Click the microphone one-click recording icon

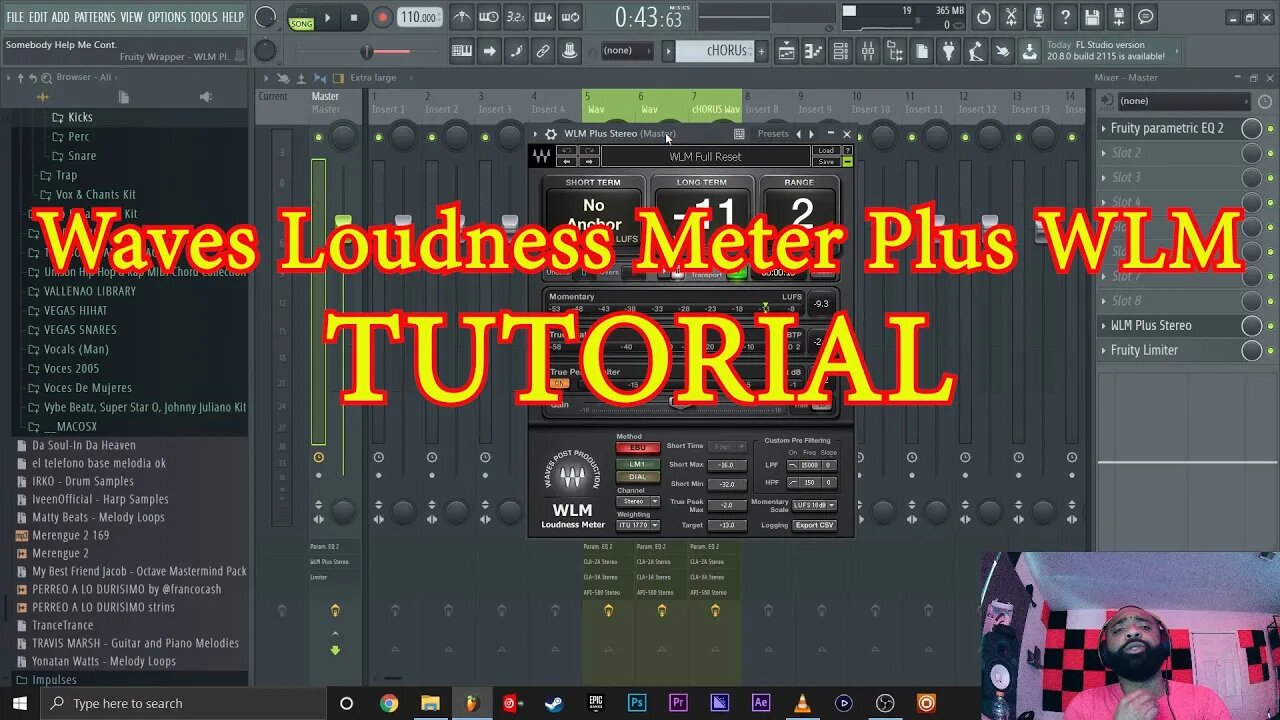(1038, 17)
